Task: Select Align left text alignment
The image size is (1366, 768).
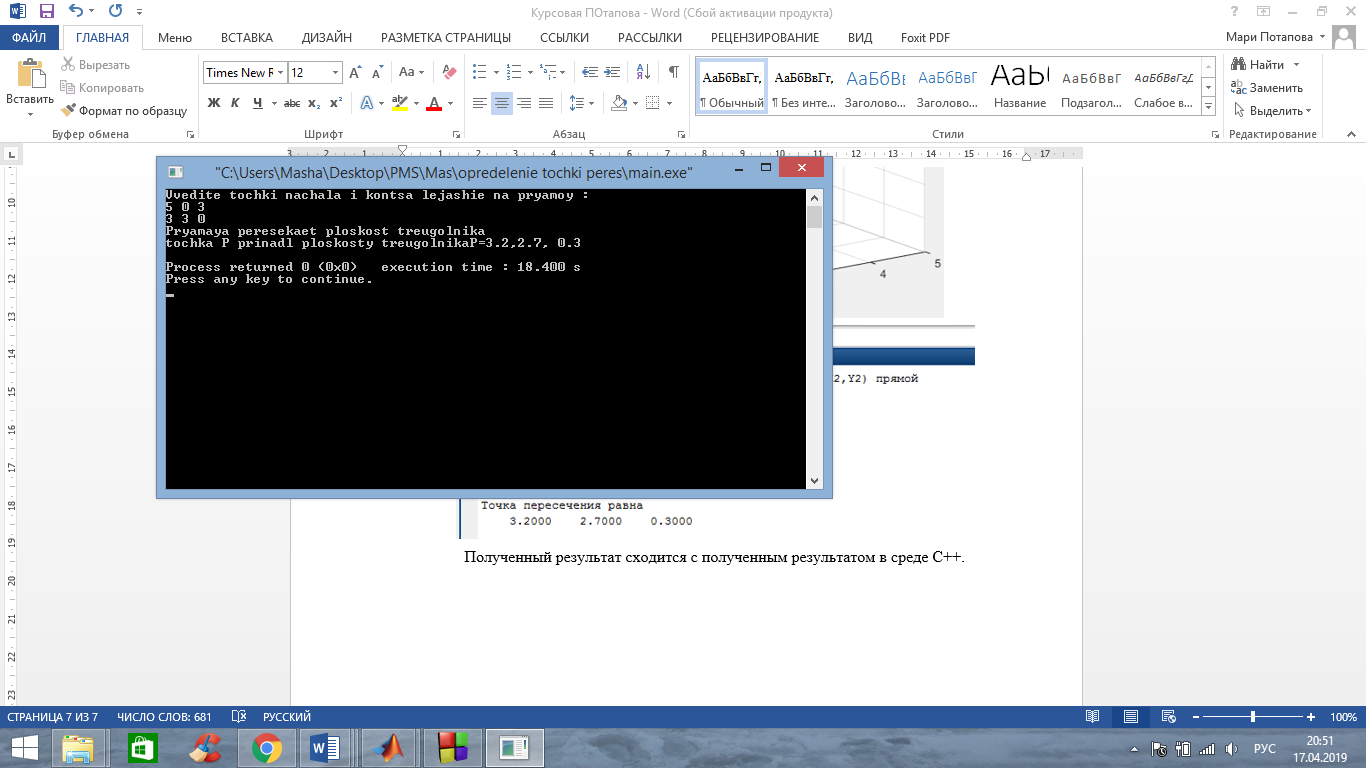Action: click(480, 103)
